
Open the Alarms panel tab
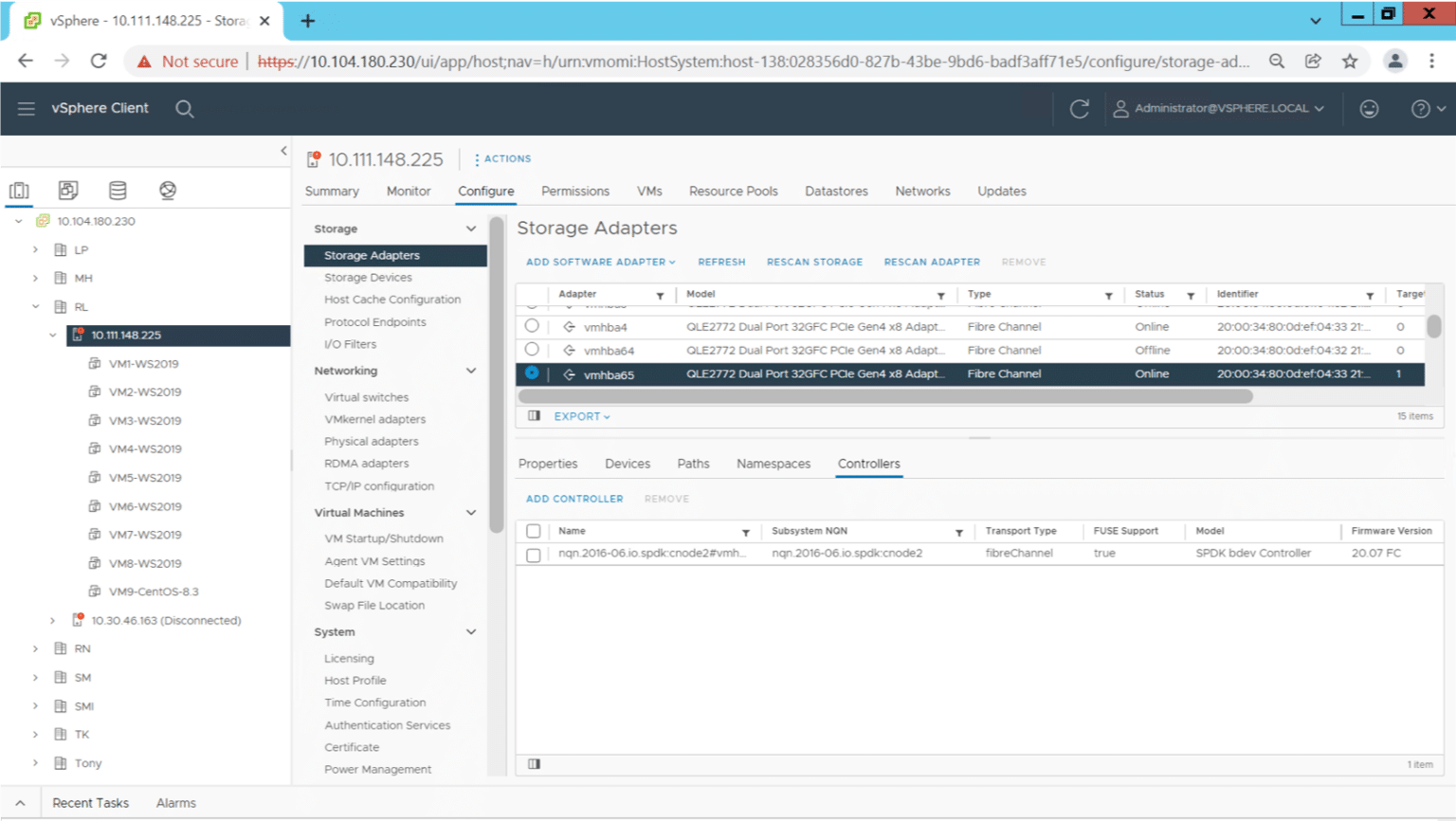[176, 803]
